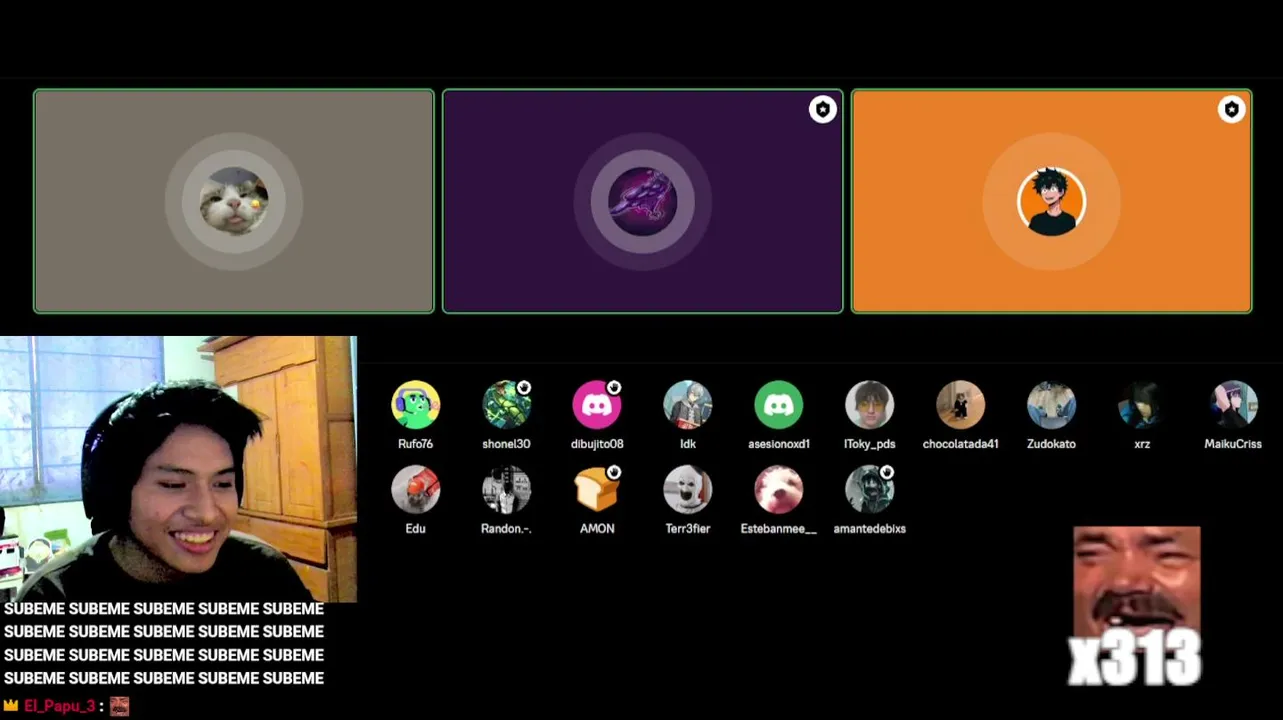Click the badge on shonel30's avatar
The image size is (1283, 720).
click(x=524, y=388)
